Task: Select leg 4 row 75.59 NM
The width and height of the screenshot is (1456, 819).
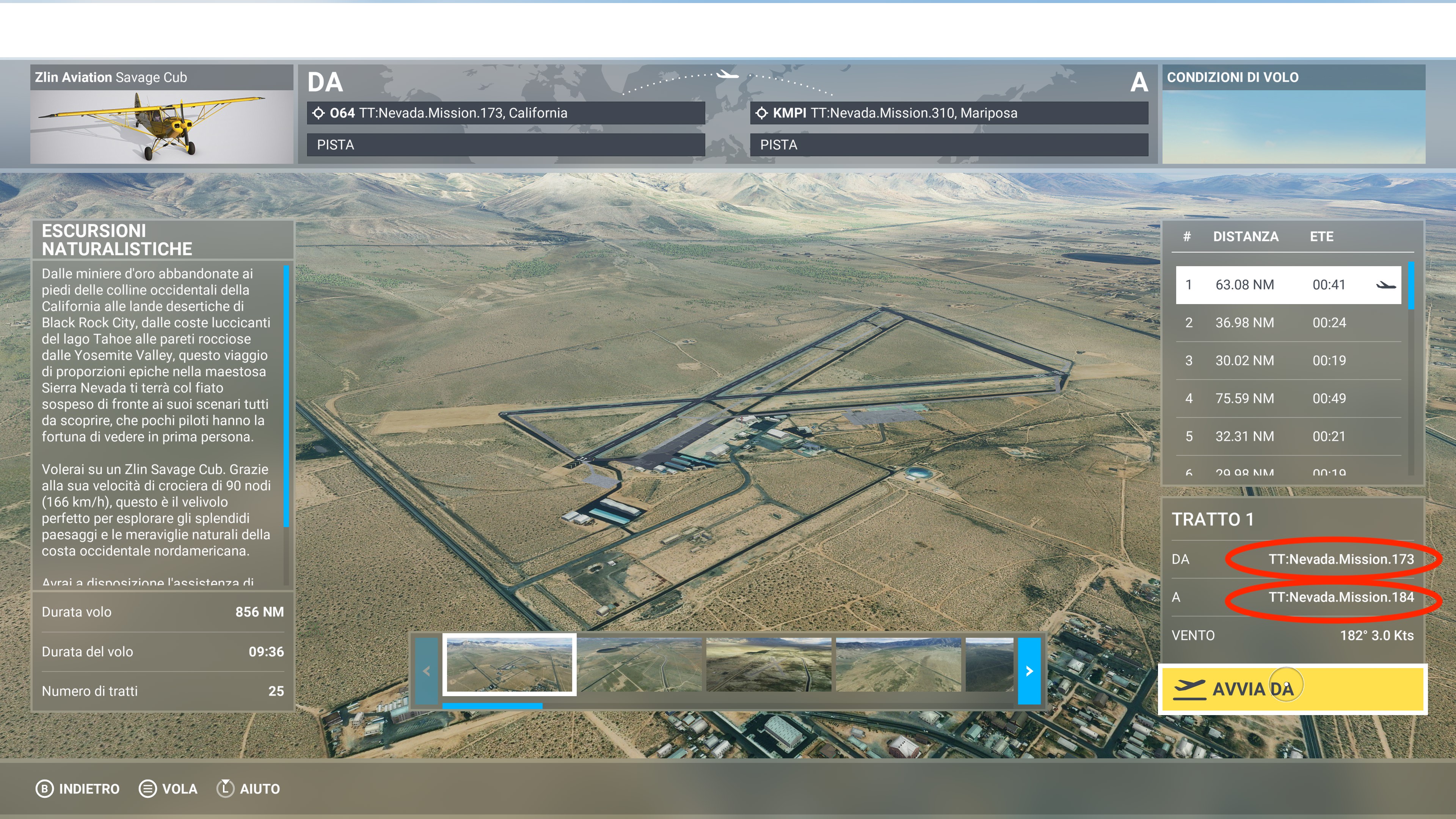Action: (1289, 399)
